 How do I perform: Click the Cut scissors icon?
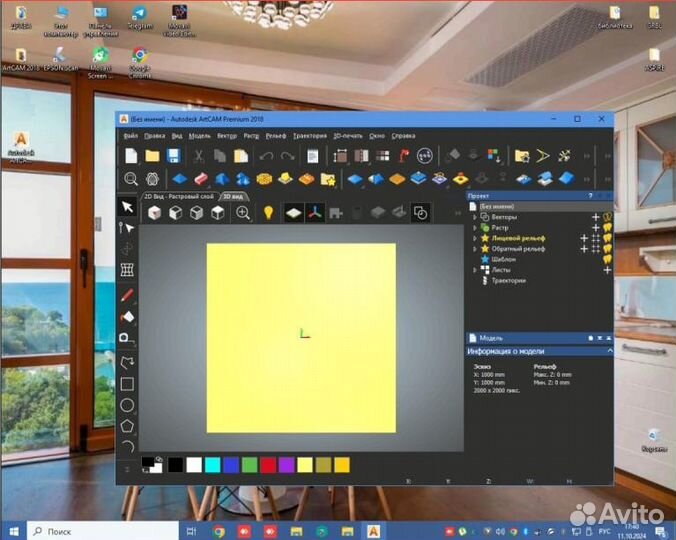click(x=198, y=156)
